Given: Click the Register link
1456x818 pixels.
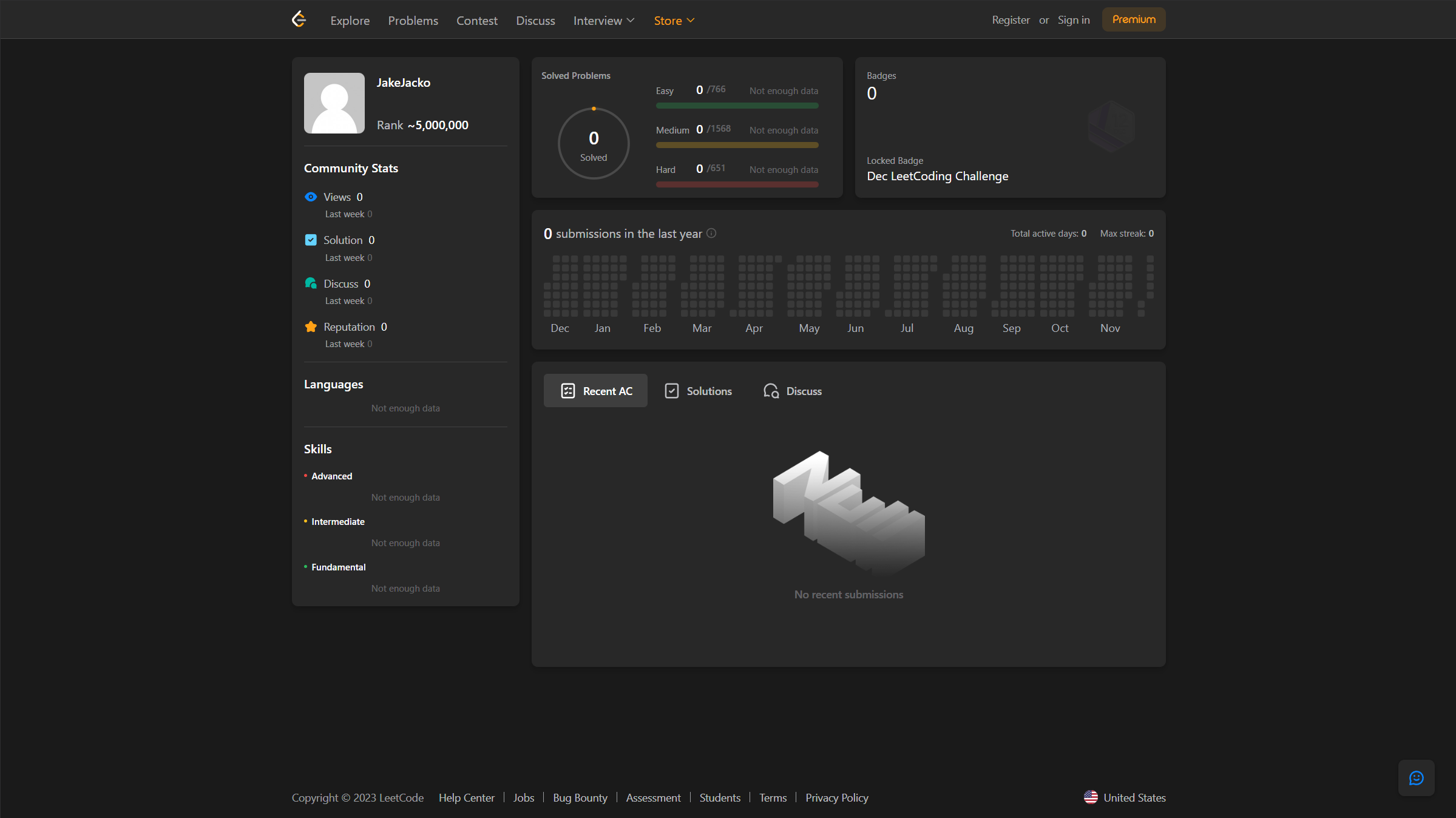Looking at the screenshot, I should point(1011,20).
